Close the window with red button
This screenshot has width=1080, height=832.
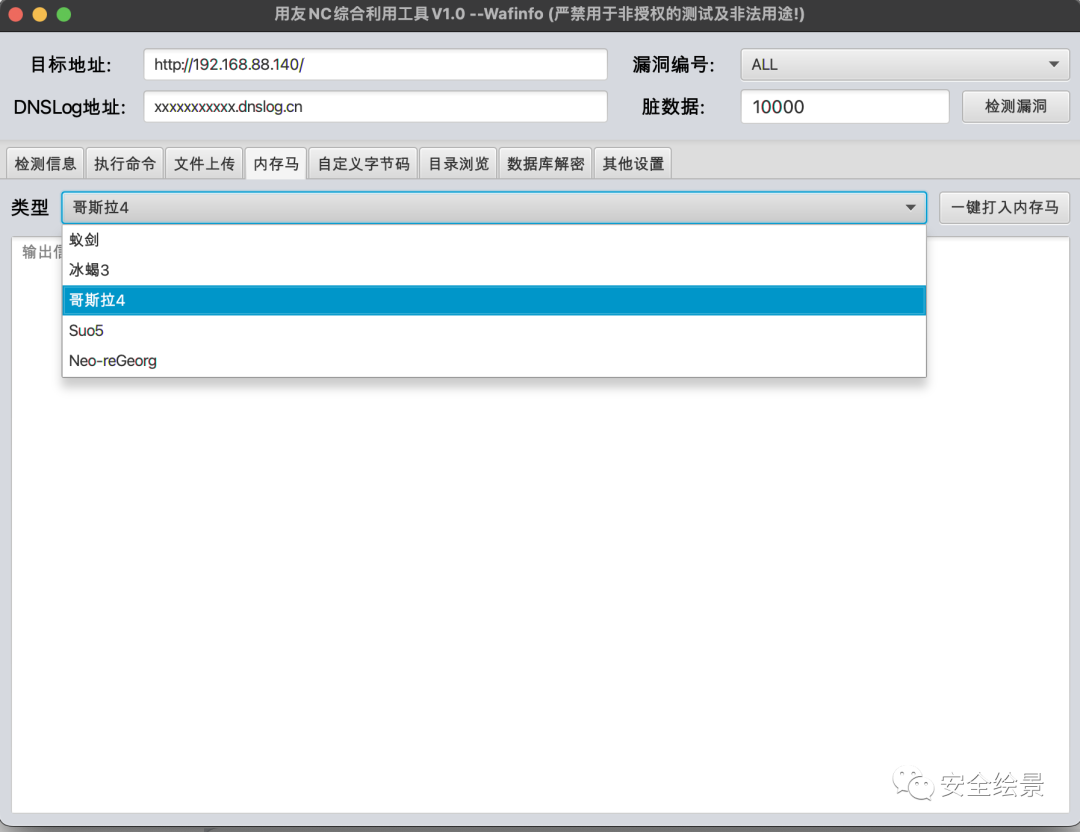tap(16, 14)
